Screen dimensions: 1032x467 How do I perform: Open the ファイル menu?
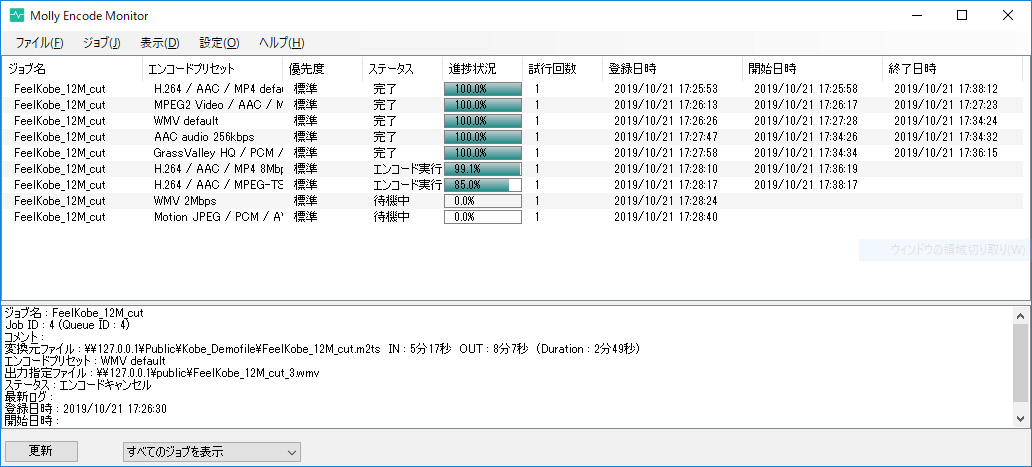pos(39,43)
